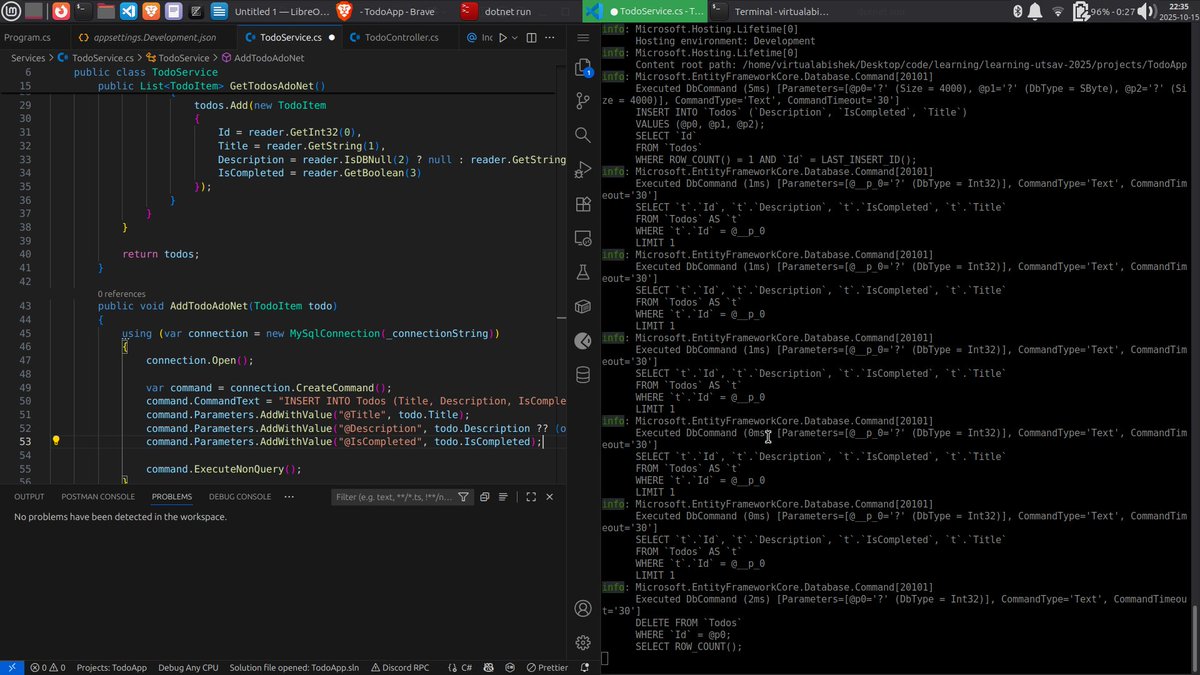Open the Bluetooth tray icon
Viewport: 1200px width, 675px height.
1016,11
